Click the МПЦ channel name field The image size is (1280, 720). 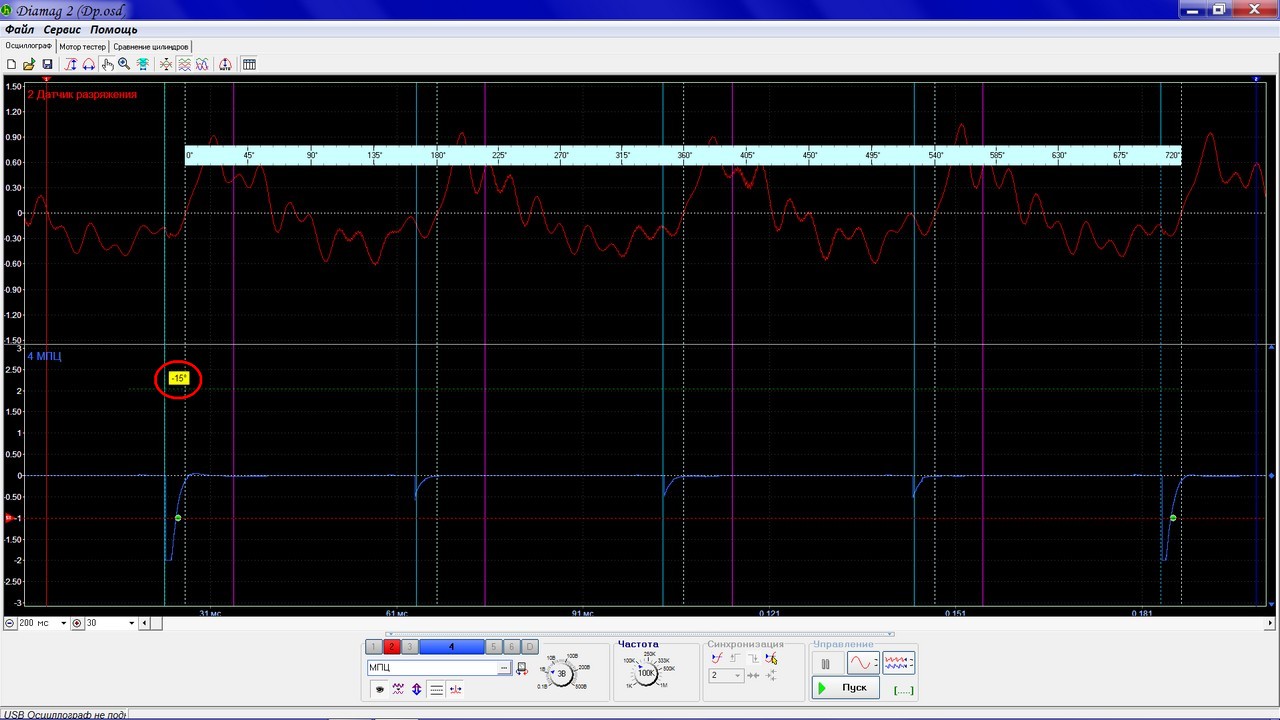pyautogui.click(x=433, y=668)
